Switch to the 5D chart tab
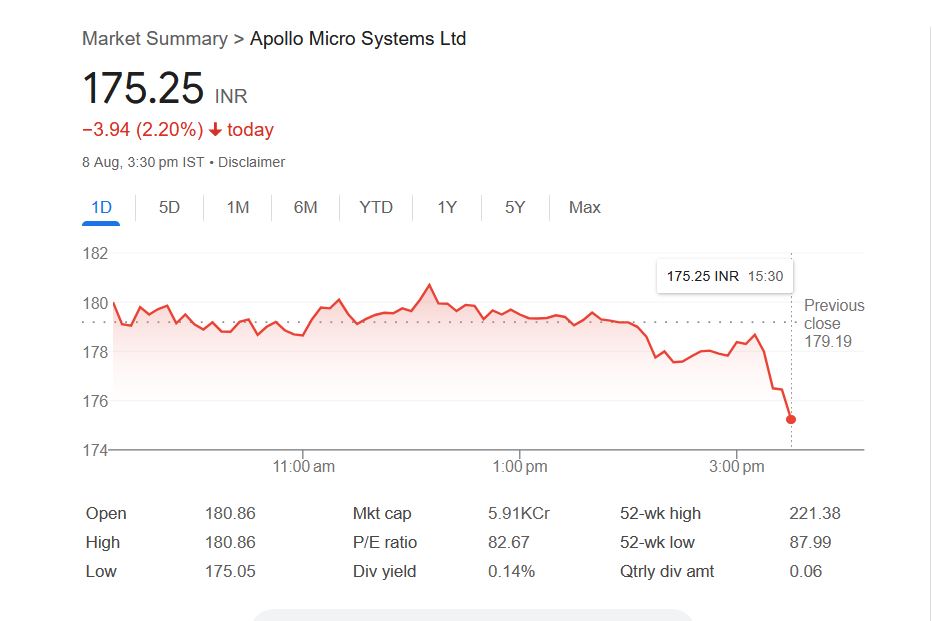This screenshot has width=932, height=621. (170, 208)
